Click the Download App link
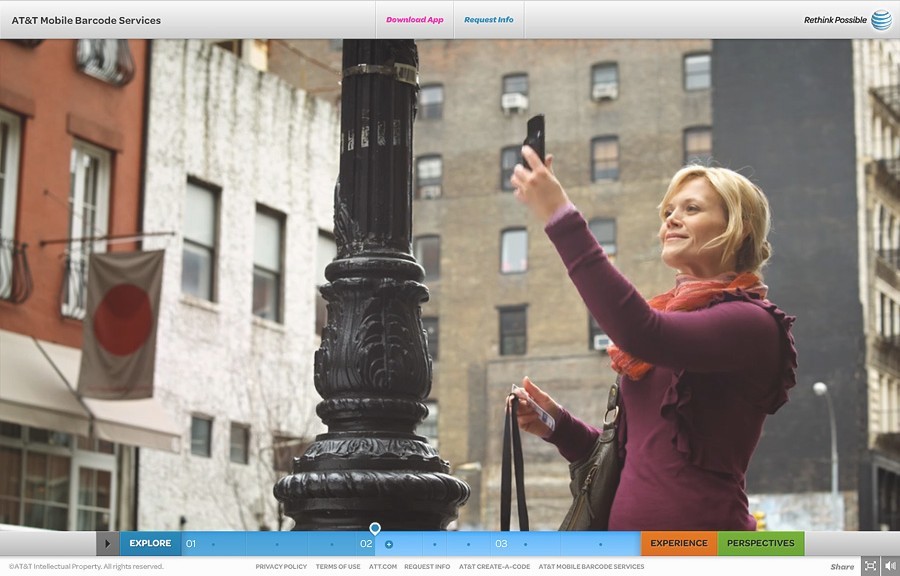900x576 pixels. [414, 20]
